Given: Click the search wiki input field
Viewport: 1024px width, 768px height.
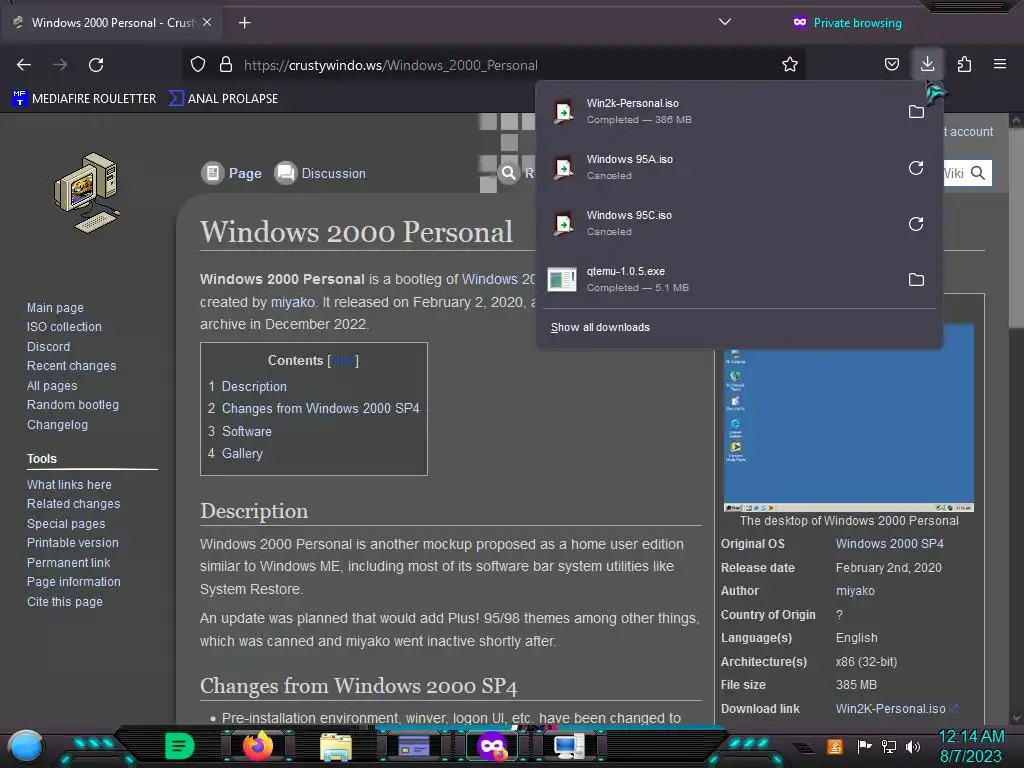Looking at the screenshot, I should tap(954, 173).
